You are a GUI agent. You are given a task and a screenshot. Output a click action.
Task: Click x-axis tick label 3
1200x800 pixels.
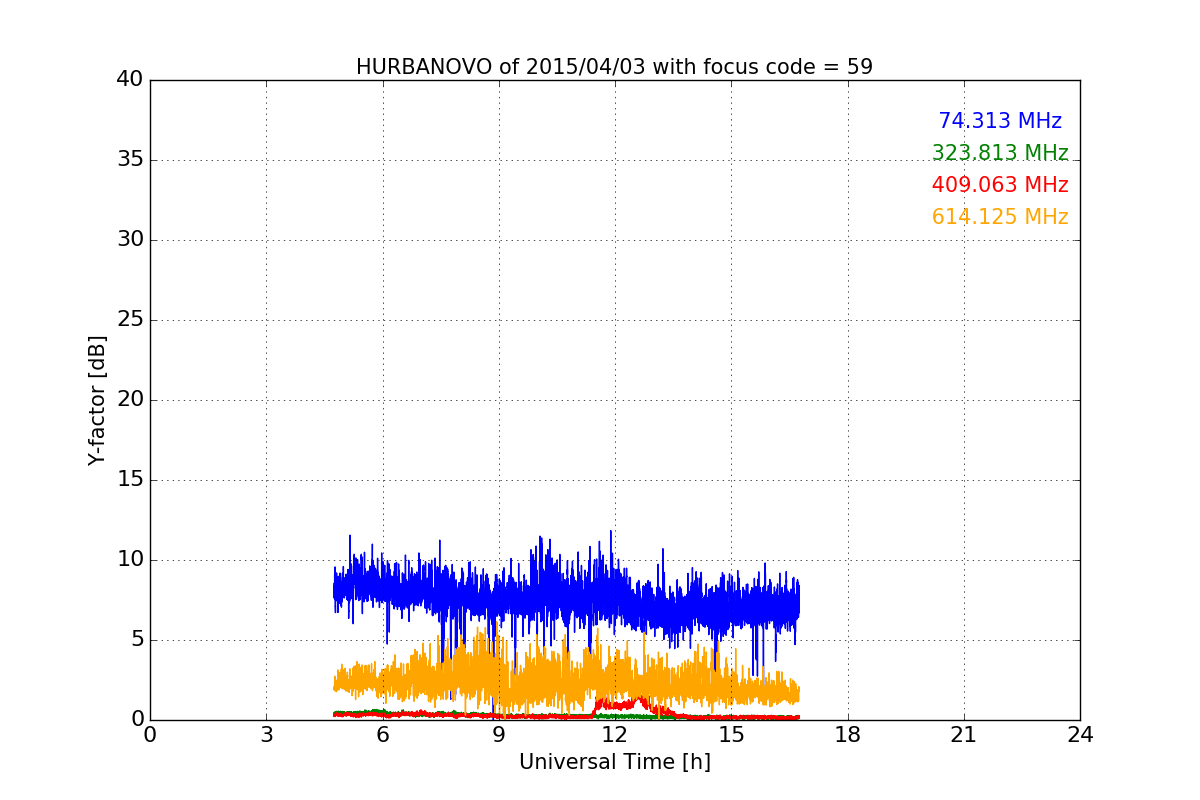[266, 735]
